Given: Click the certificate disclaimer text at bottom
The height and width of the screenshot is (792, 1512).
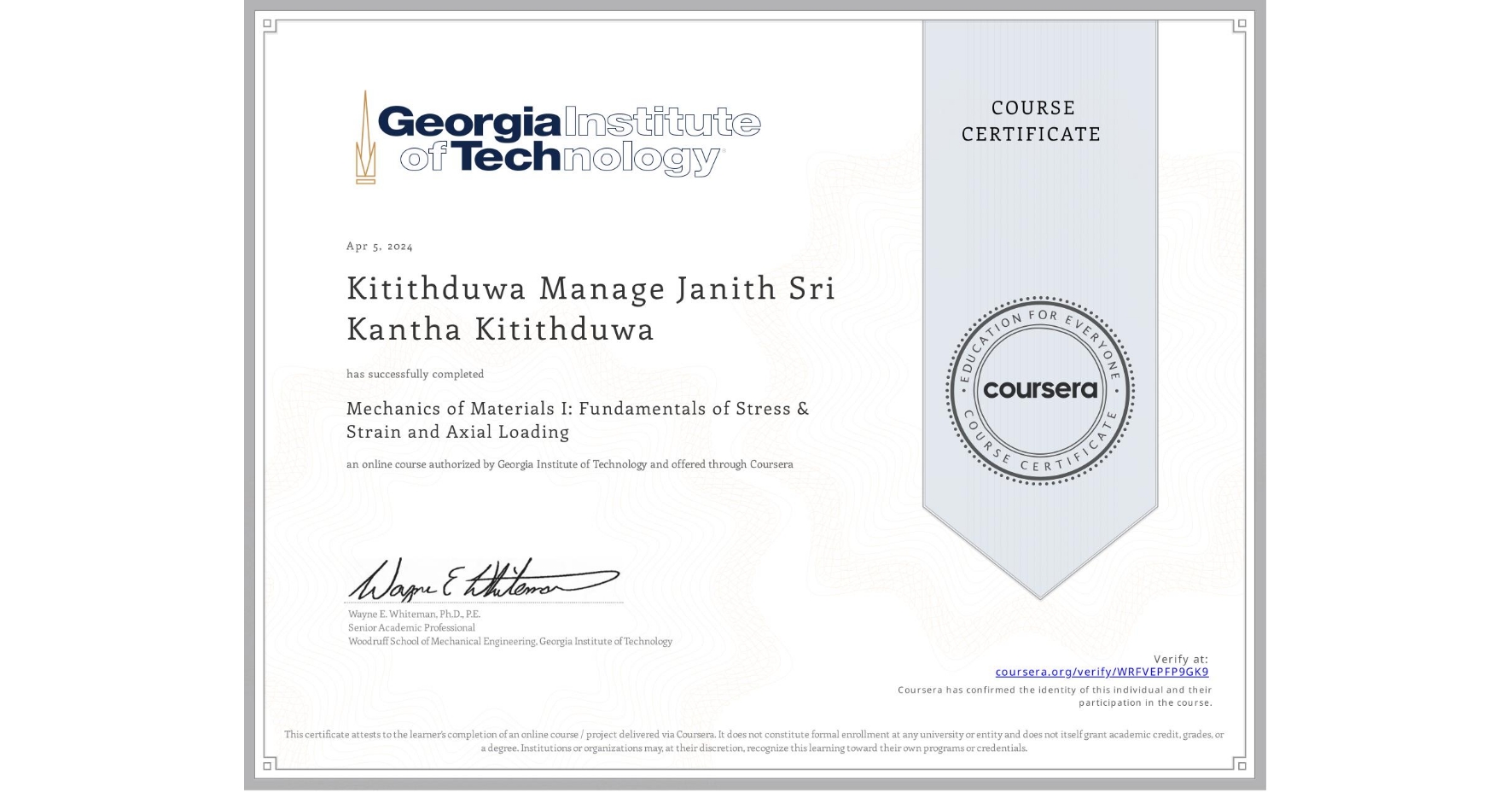Looking at the screenshot, I should (753, 739).
